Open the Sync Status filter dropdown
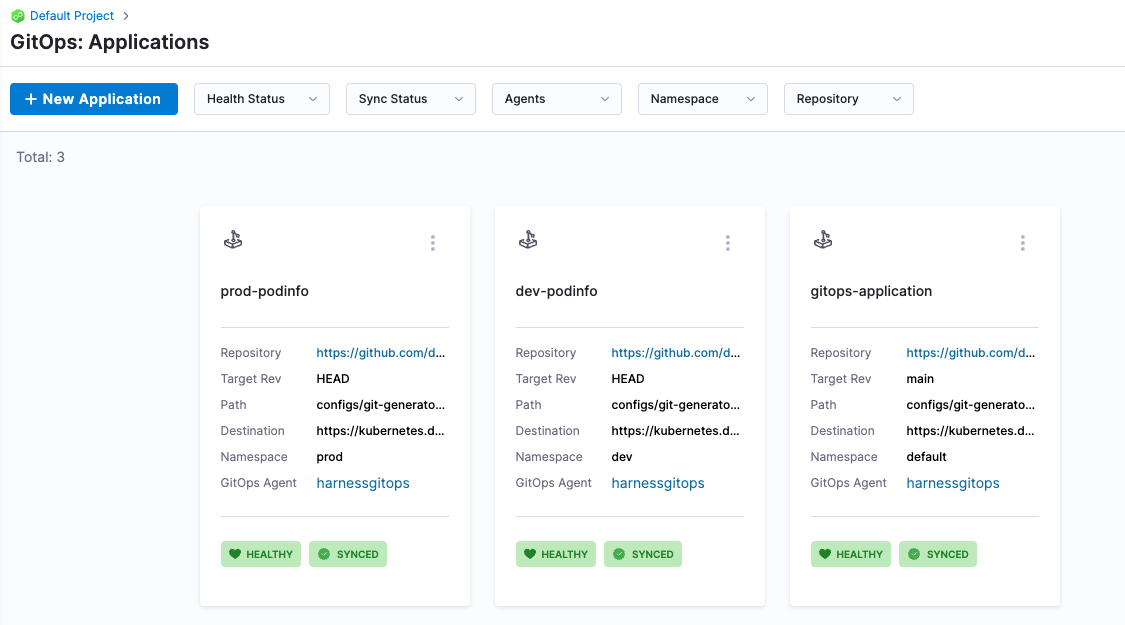The height and width of the screenshot is (625, 1125). pyautogui.click(x=410, y=98)
